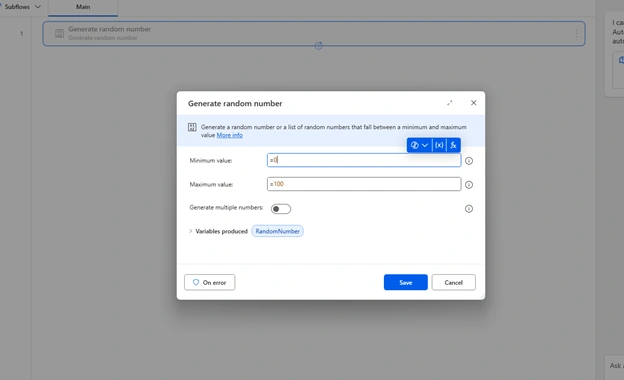Viewport: 624px width, 380px height.
Task: Click the fx expression icon
Action: coord(453,145)
